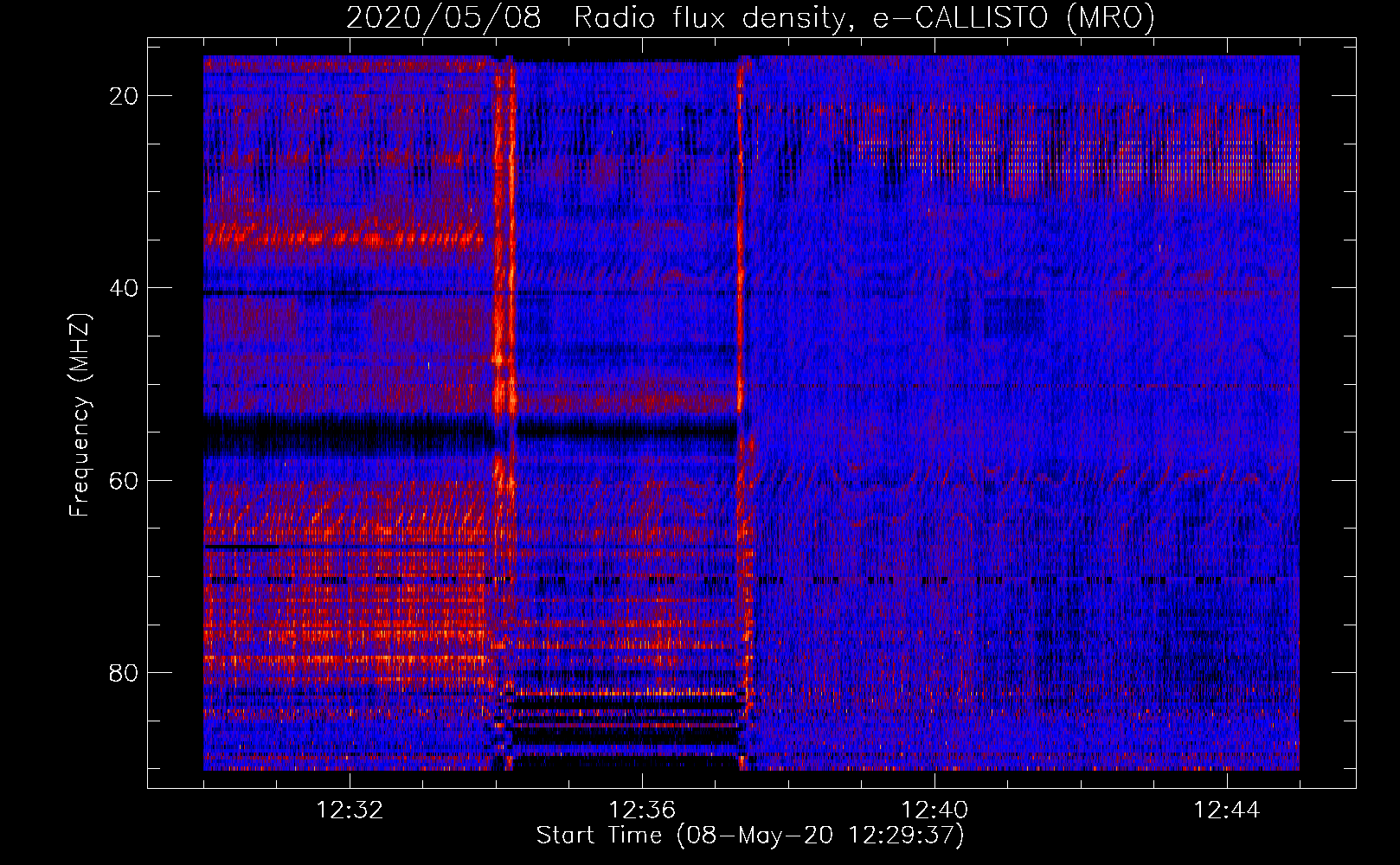Image resolution: width=1400 pixels, height=865 pixels.
Task: Click the '12:36' time tick label
Action: coord(642,811)
